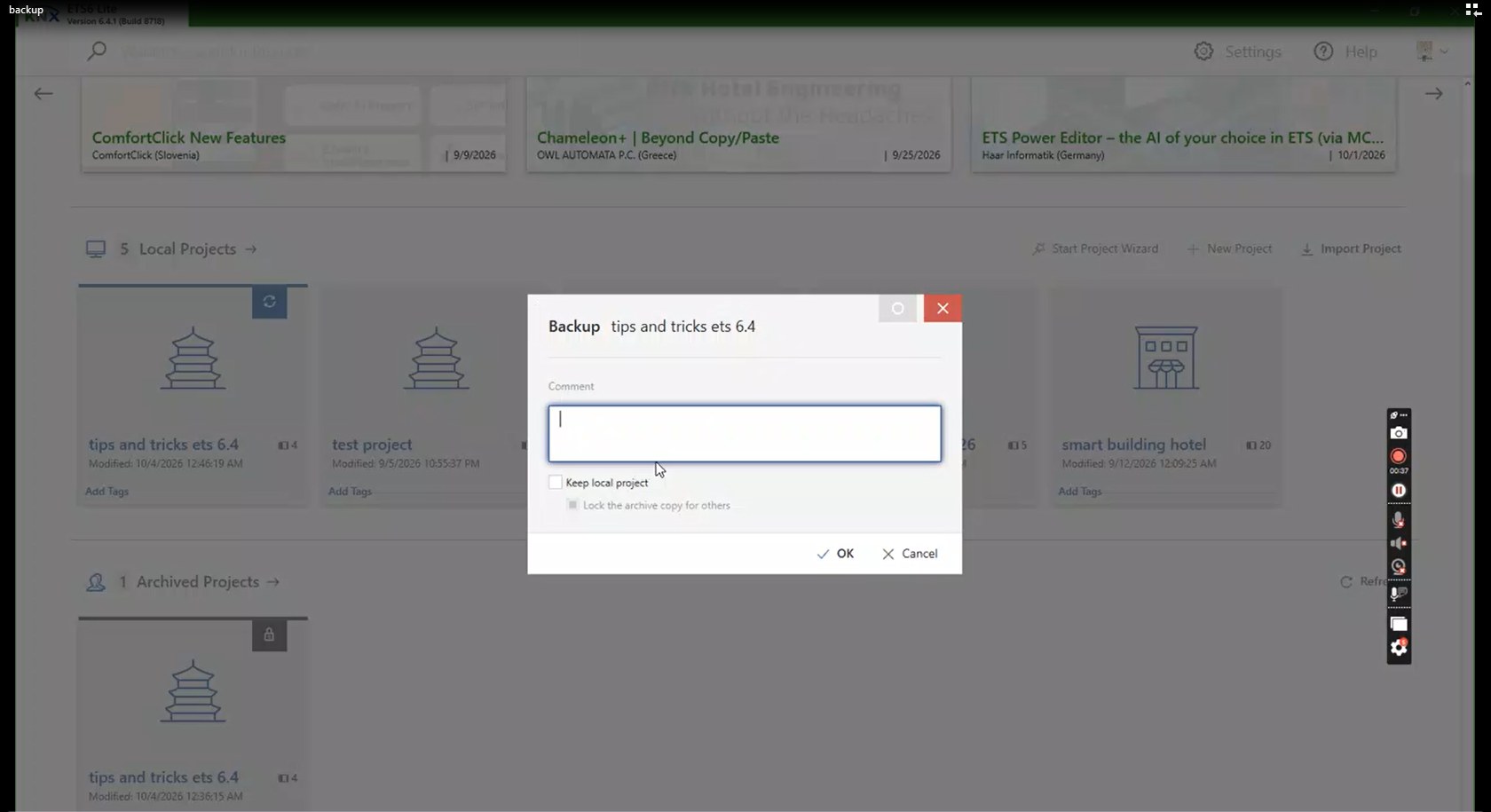Screen dimensions: 1491x812
Task: Click Refresh in Archived Projects section
Action: point(1363,581)
